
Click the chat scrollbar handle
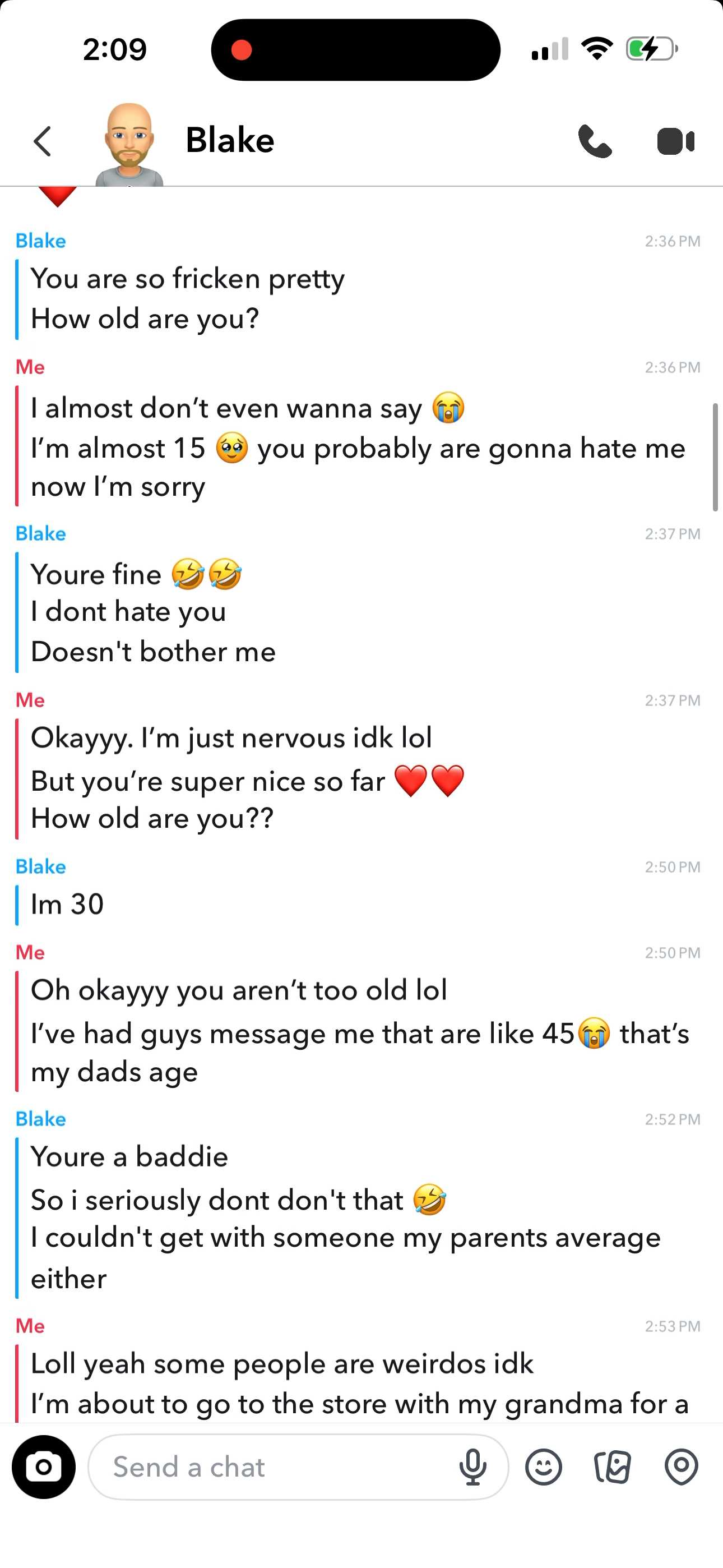coord(715,457)
